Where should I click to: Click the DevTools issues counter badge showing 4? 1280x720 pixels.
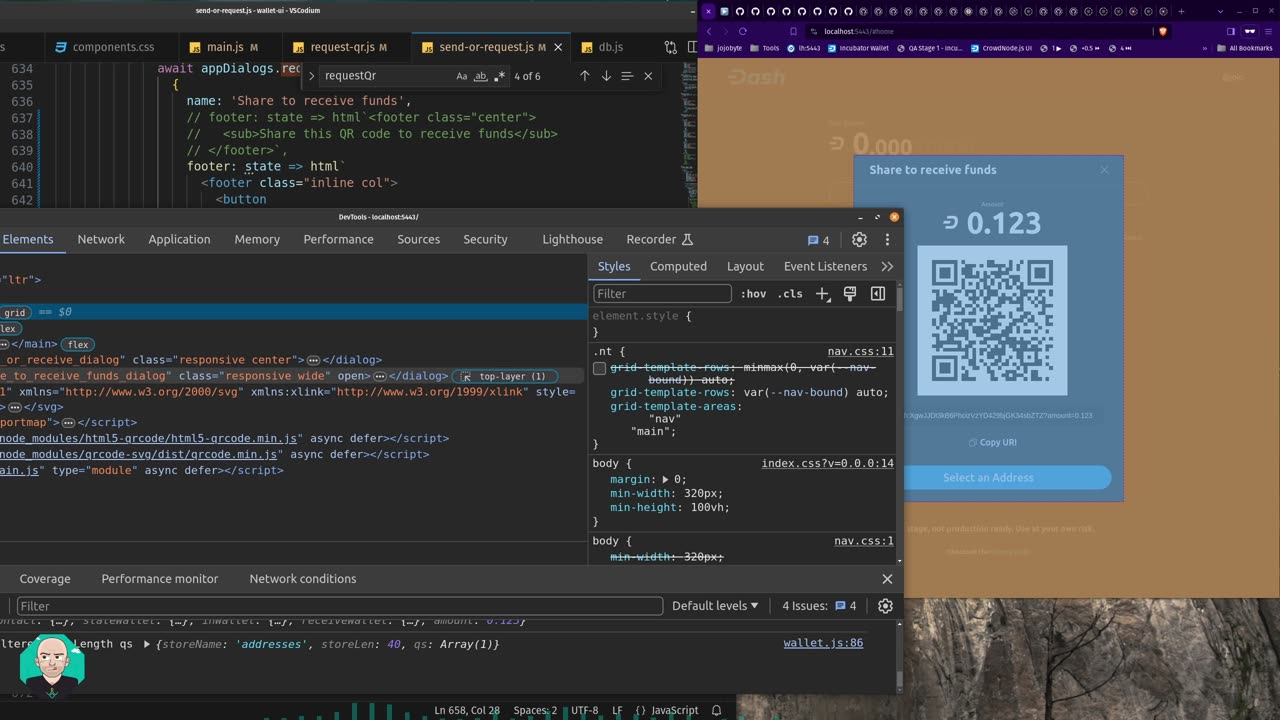[818, 240]
